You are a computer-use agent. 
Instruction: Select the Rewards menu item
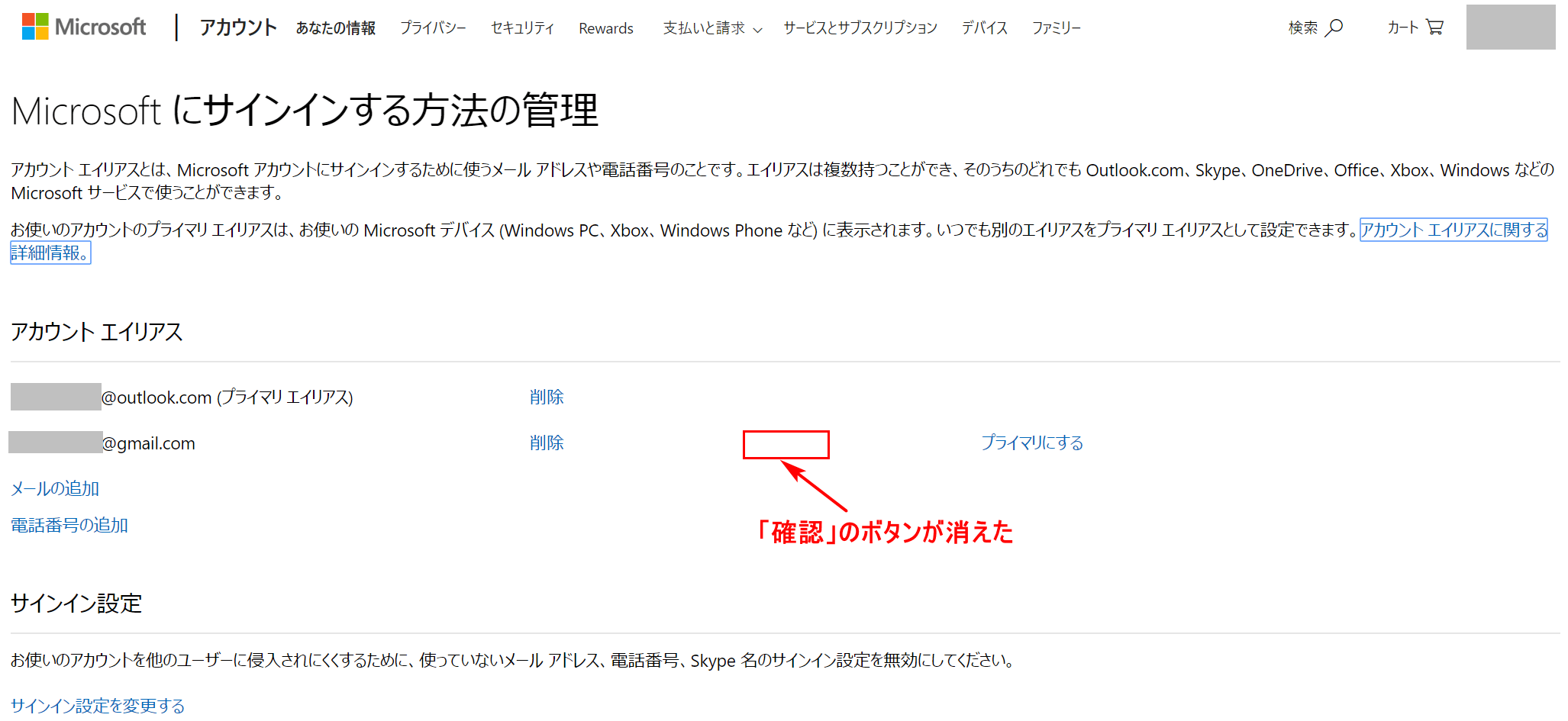pyautogui.click(x=606, y=28)
